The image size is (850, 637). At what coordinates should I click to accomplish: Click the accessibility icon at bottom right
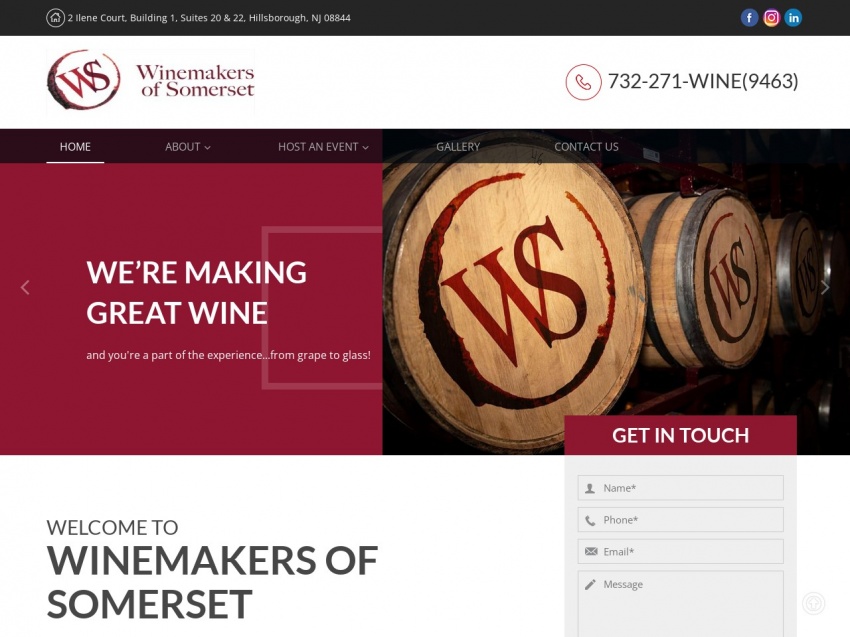point(813,603)
